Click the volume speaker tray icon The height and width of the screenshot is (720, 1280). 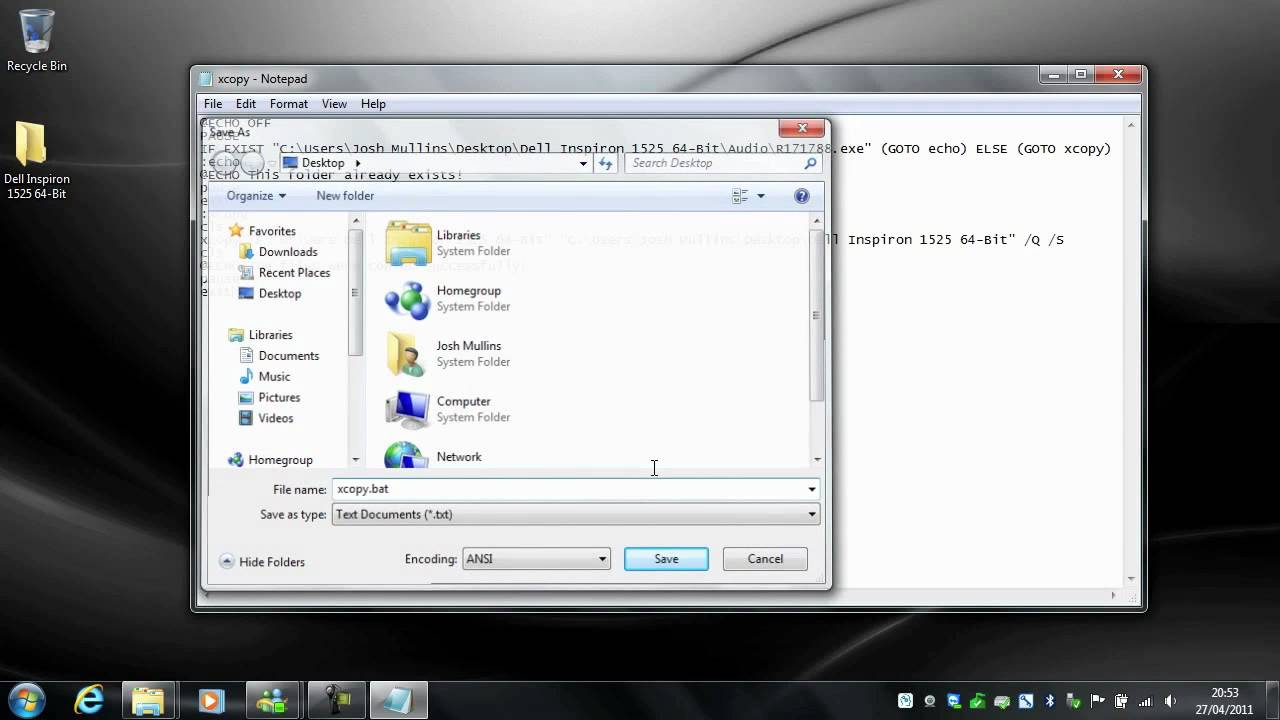click(x=1170, y=701)
